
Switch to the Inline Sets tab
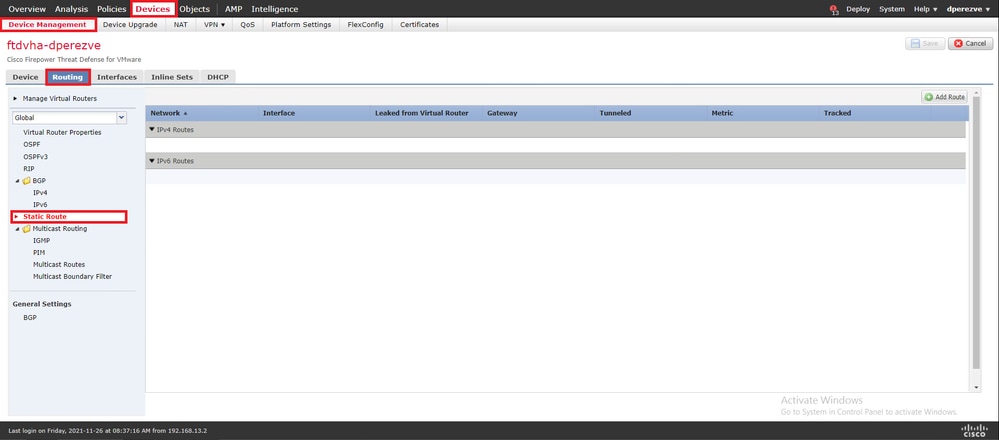[172, 77]
